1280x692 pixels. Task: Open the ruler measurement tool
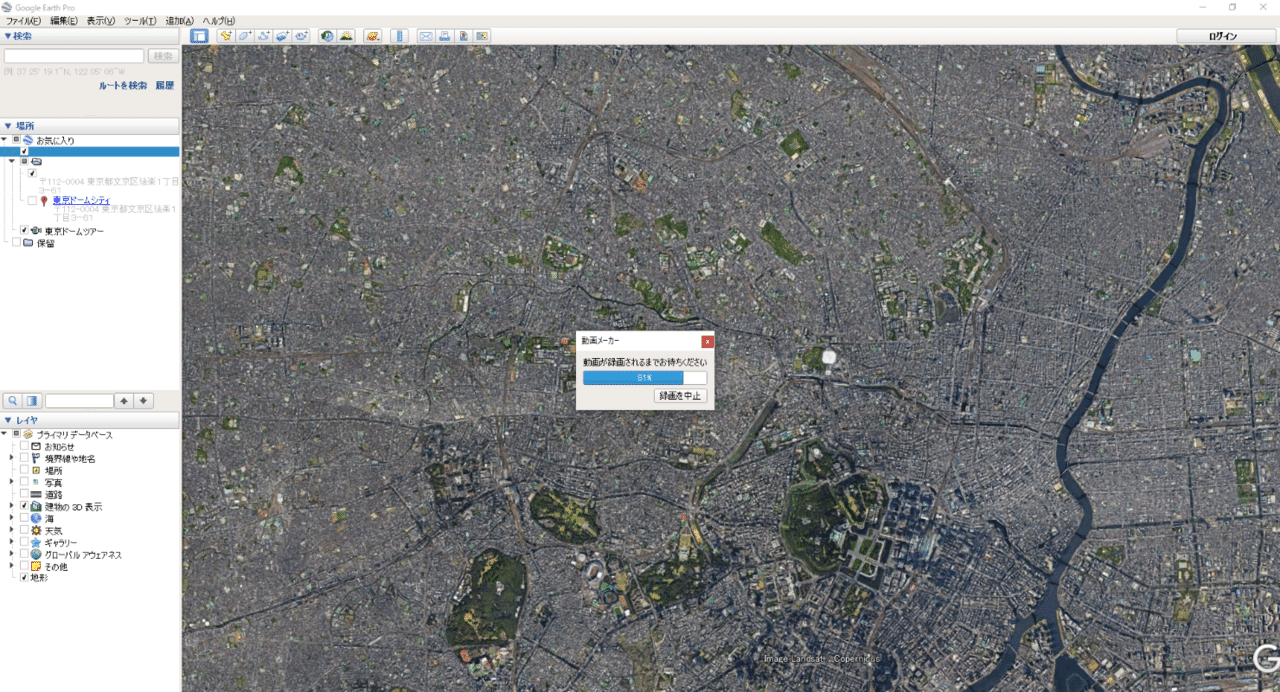pos(400,35)
